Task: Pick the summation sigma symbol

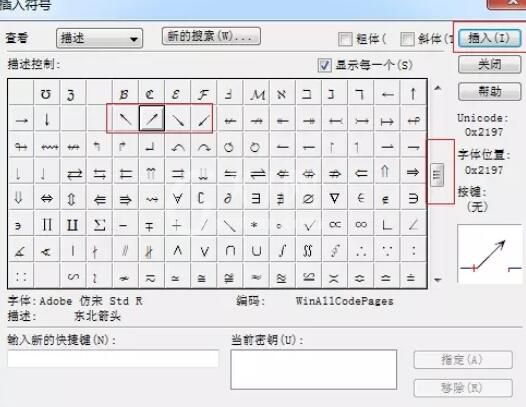Action: pos(99,224)
